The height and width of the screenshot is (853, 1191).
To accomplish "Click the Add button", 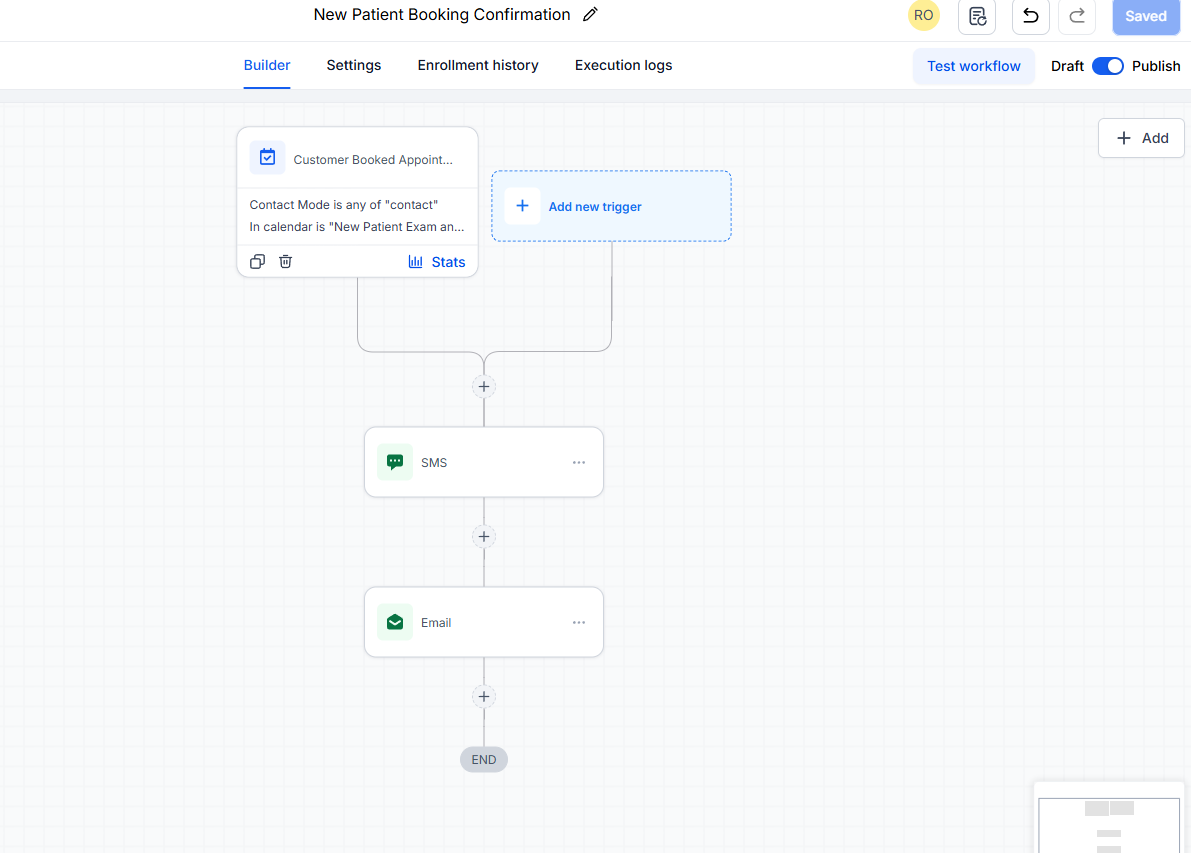I will point(1142,138).
